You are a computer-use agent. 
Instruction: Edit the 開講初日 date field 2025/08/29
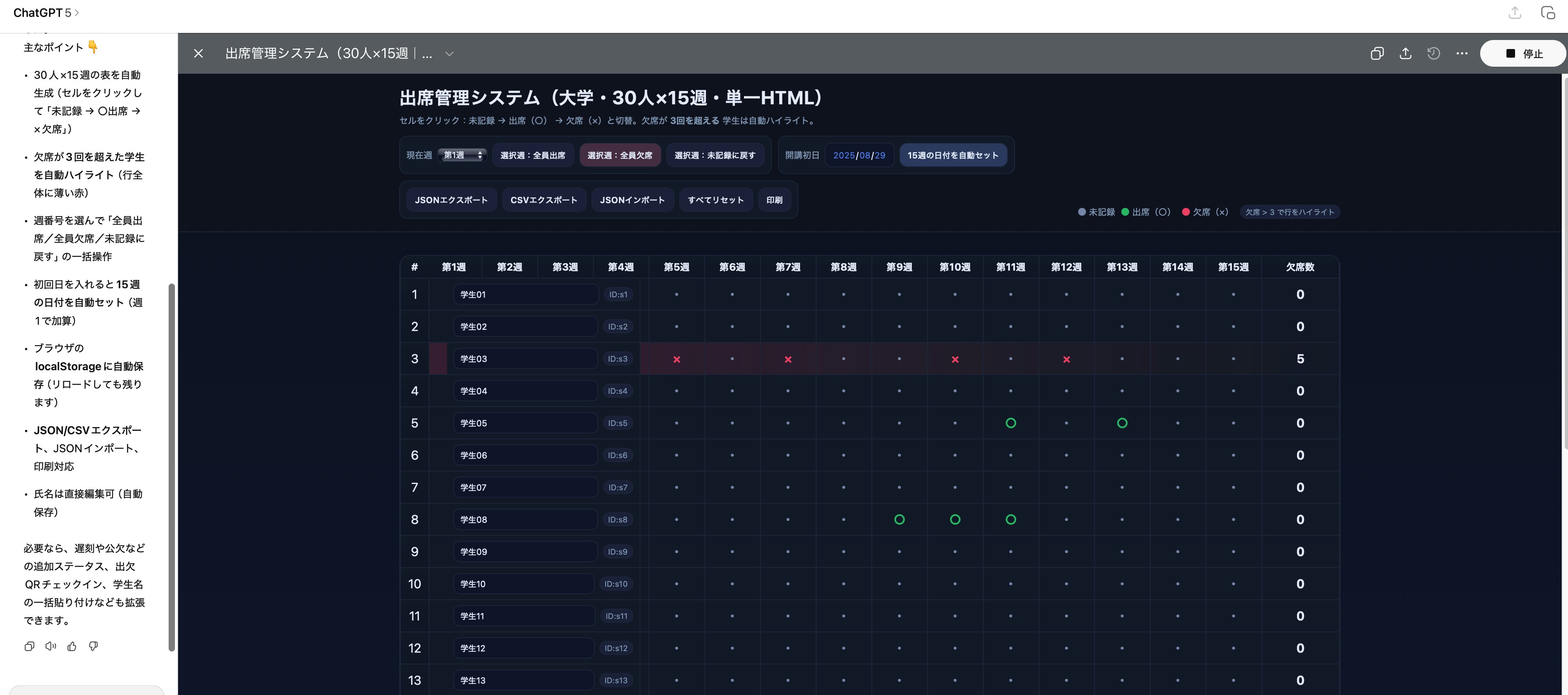859,155
